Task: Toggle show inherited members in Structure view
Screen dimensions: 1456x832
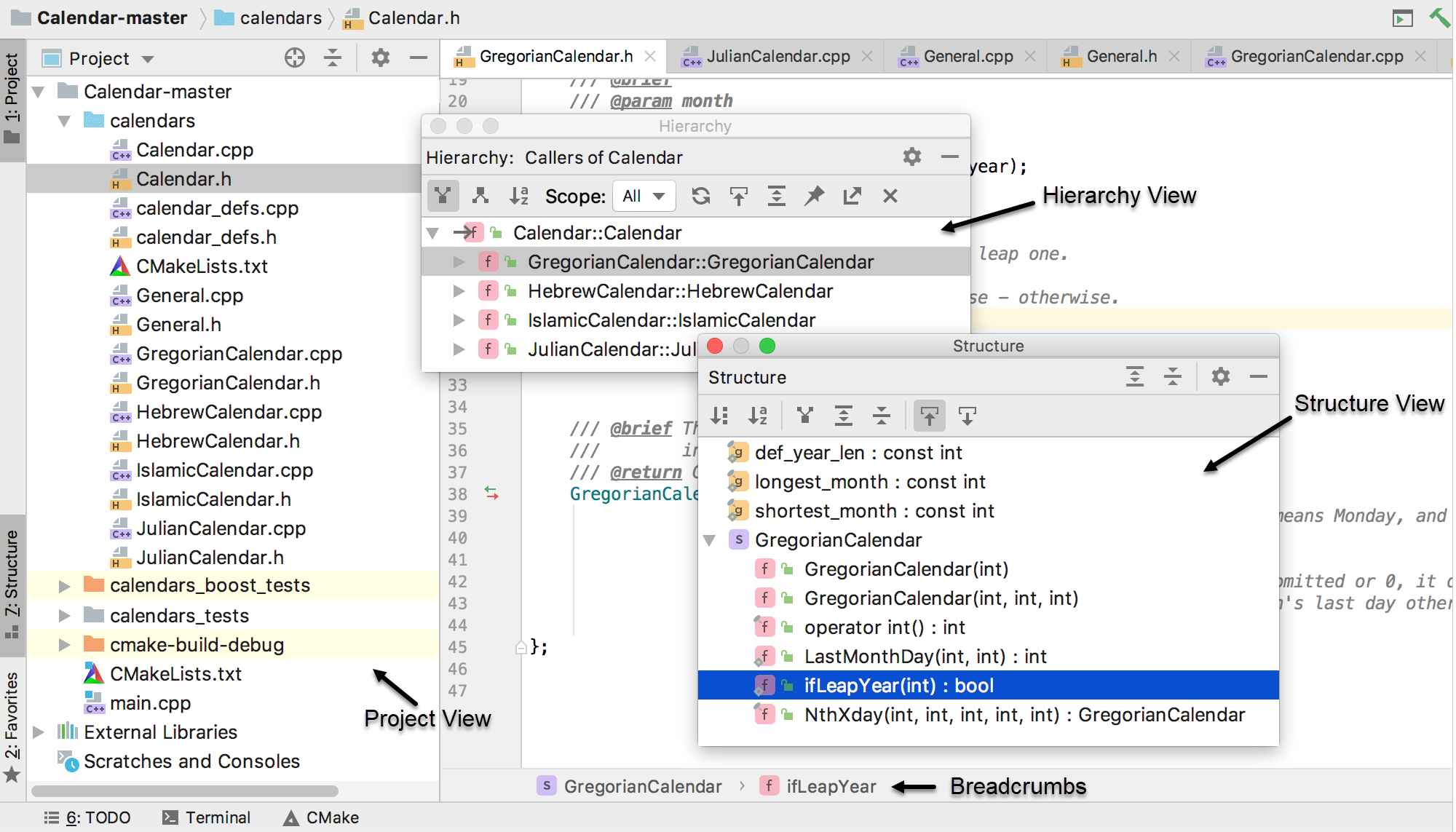Action: (929, 416)
